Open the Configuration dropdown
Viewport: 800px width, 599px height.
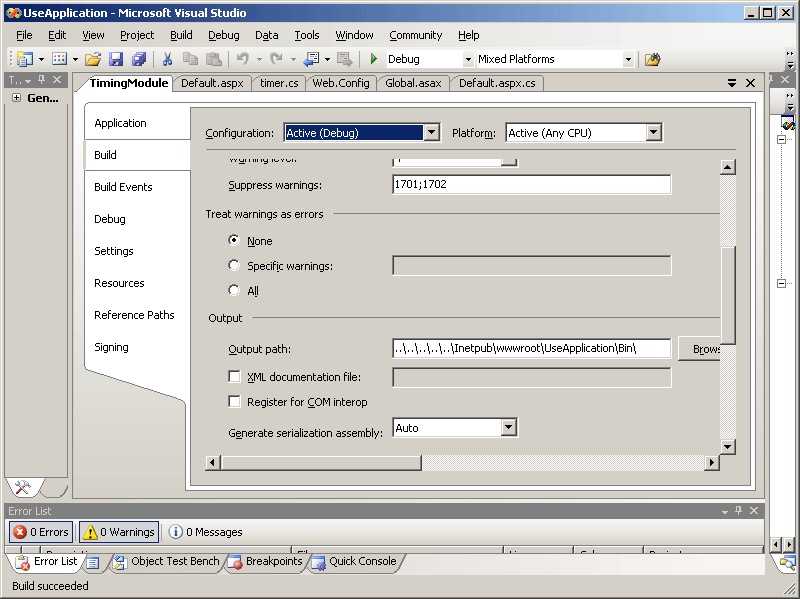pyautogui.click(x=431, y=133)
